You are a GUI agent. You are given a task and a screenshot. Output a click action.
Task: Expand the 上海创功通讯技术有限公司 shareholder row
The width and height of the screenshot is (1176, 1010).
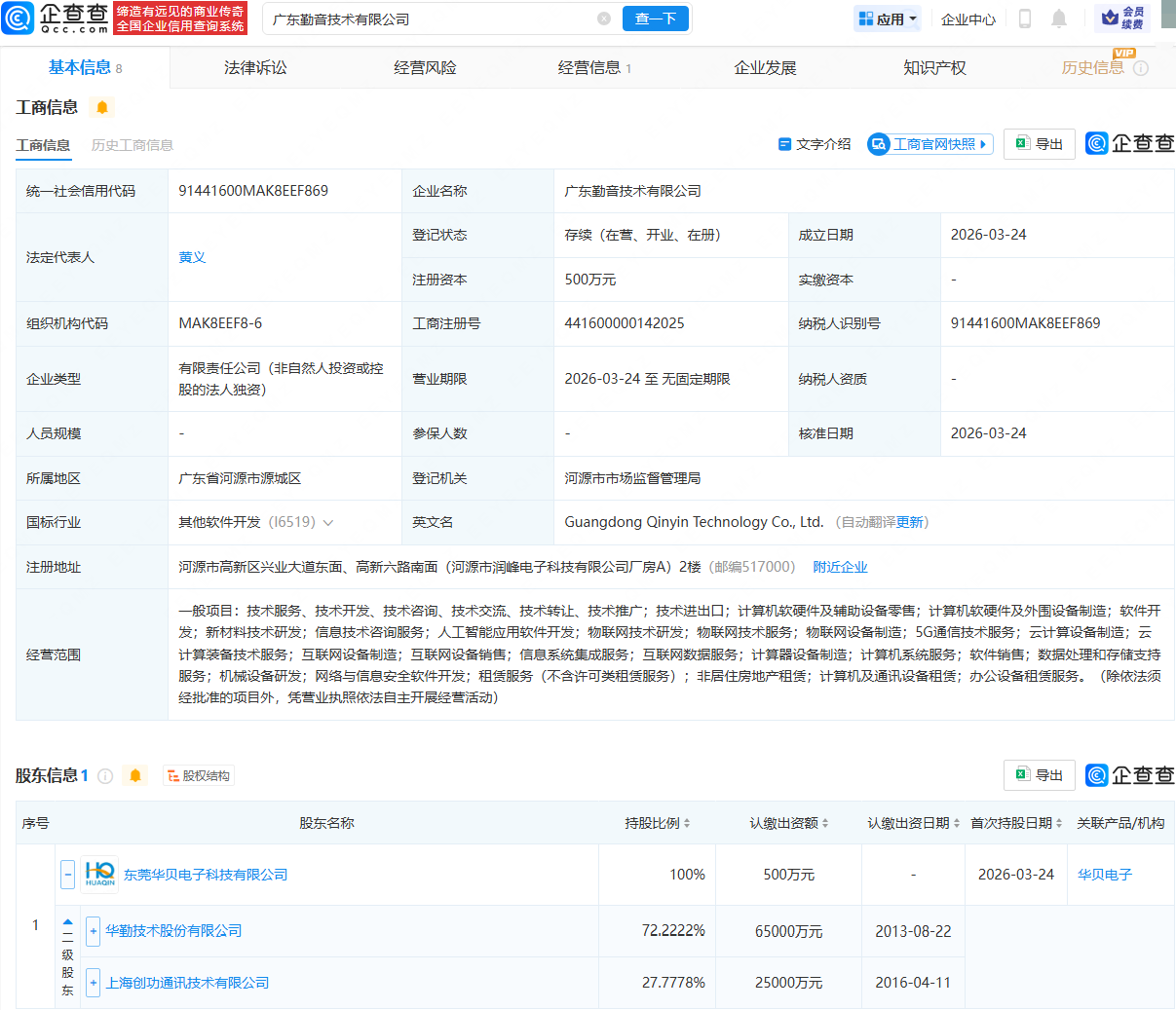pyautogui.click(x=94, y=983)
